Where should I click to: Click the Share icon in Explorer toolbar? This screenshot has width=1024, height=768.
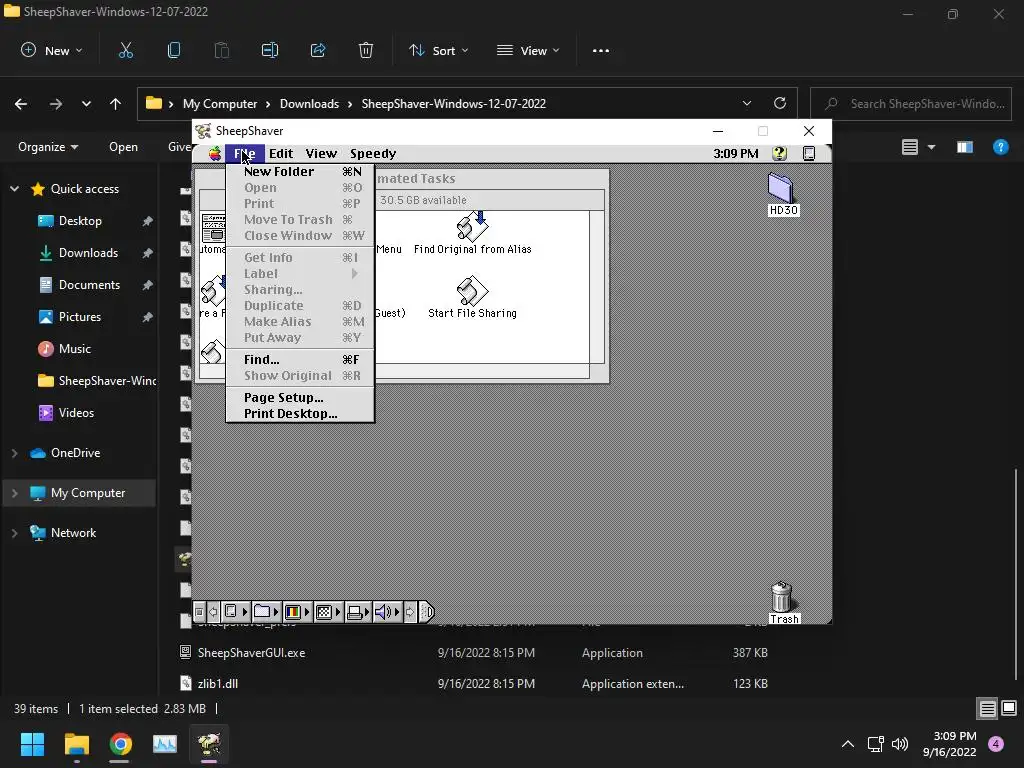coord(318,50)
